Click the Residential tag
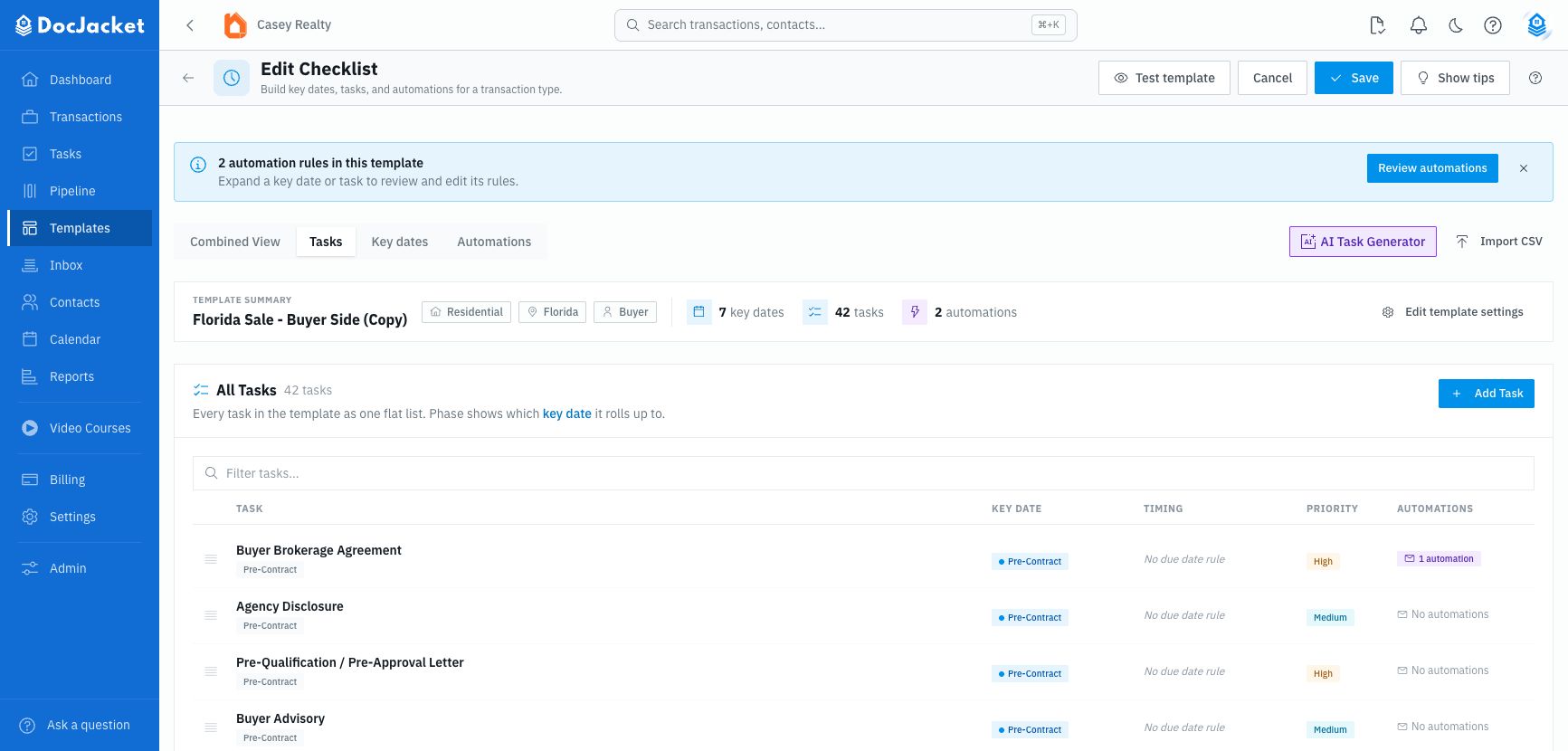This screenshot has width=1568, height=751. click(466, 312)
